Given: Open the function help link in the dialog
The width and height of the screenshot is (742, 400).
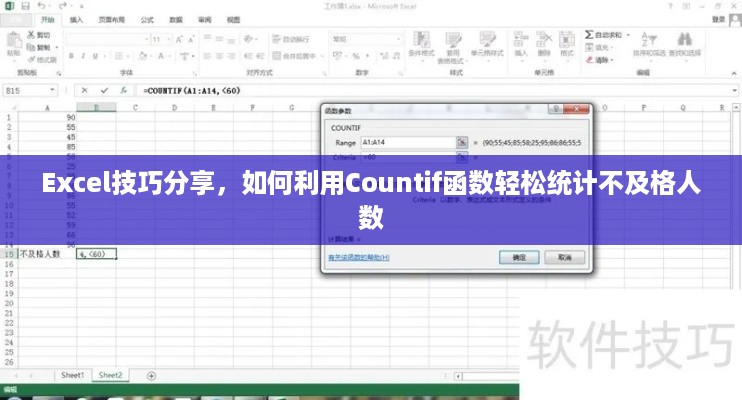Looking at the screenshot, I should point(358,257).
